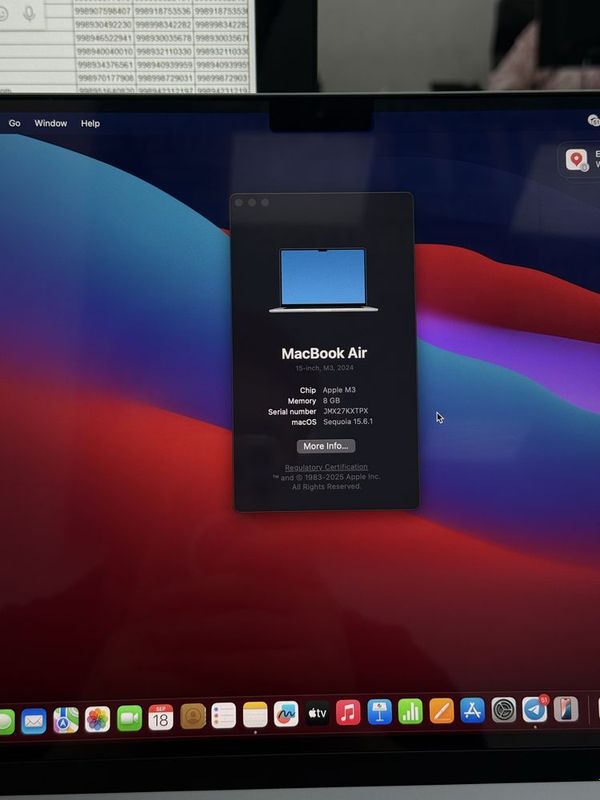
Task: Open Calendar showing SEP 18
Action: pyautogui.click(x=161, y=717)
